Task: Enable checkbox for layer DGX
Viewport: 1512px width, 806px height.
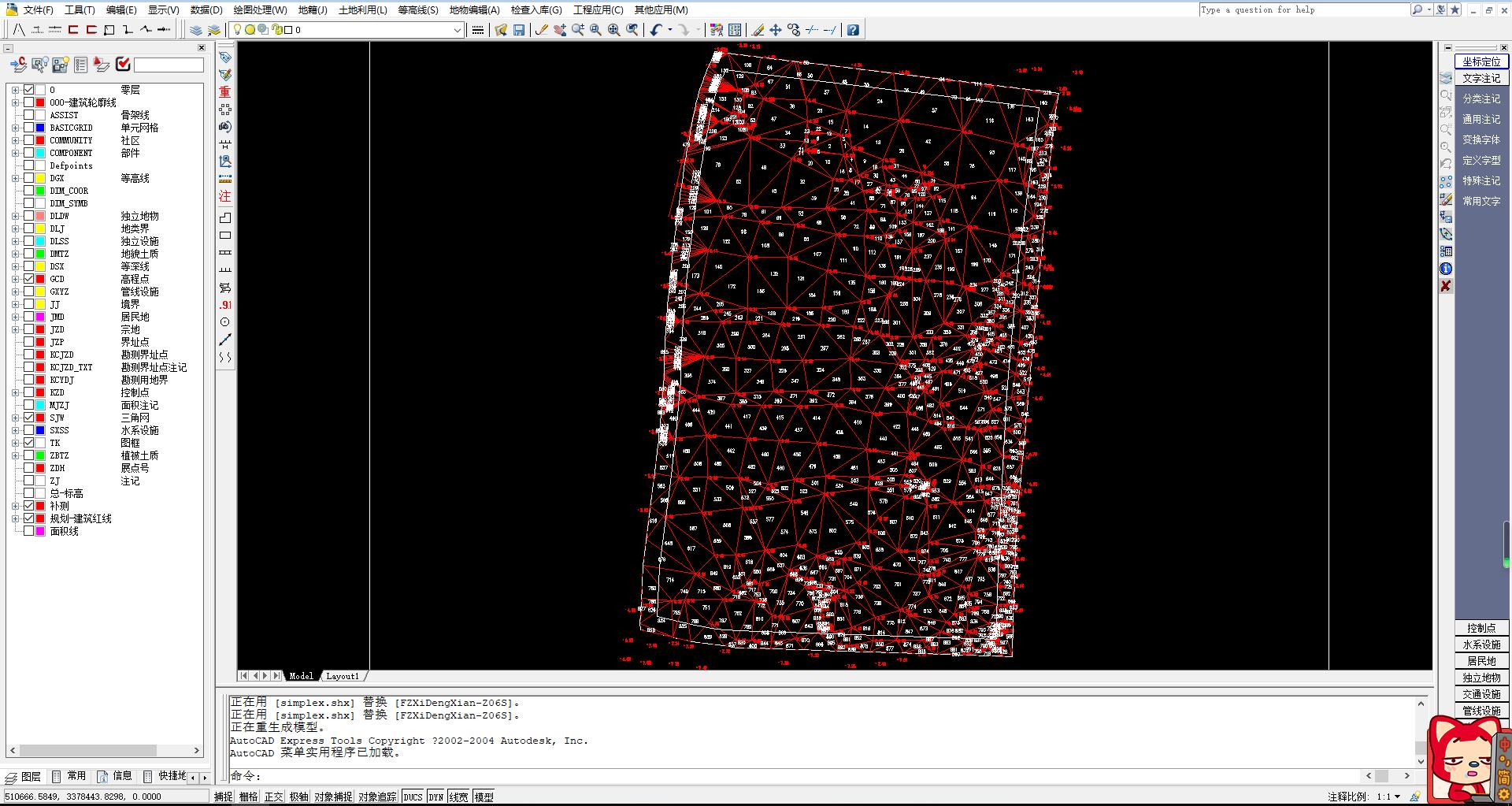Action: click(29, 178)
